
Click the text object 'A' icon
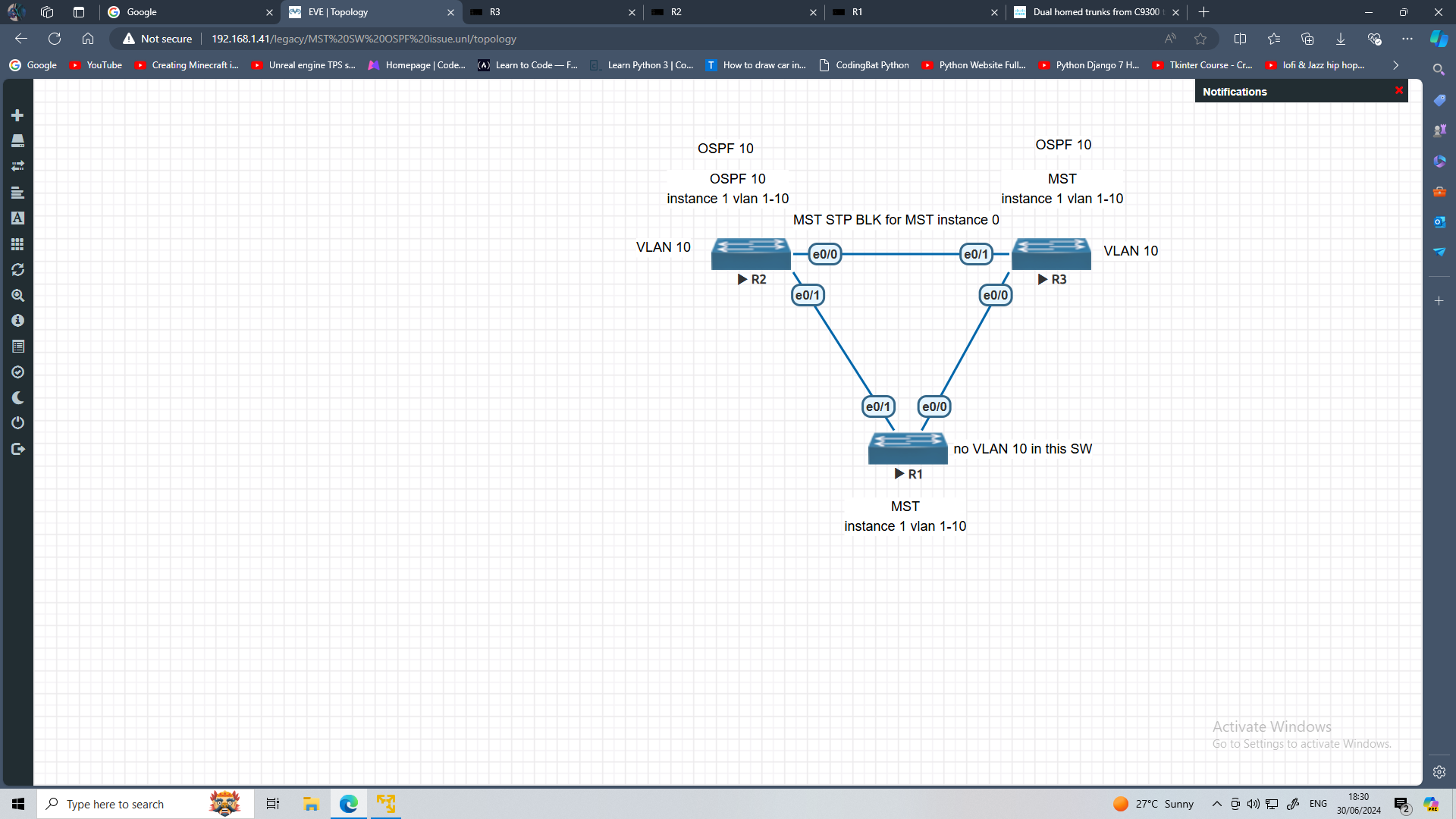(17, 218)
